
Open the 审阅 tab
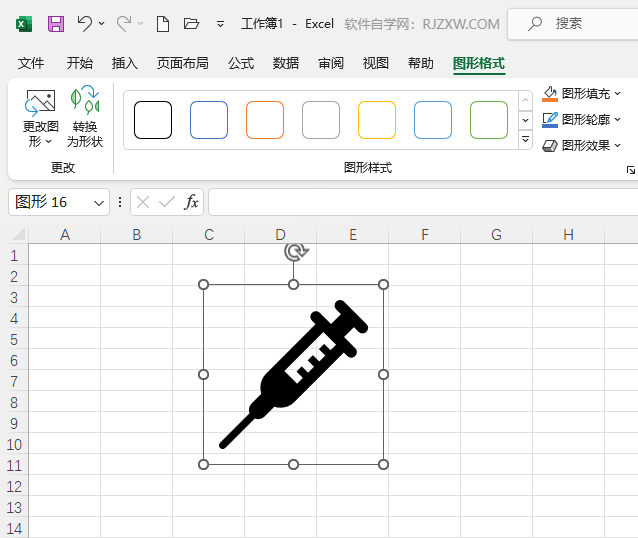tap(331, 63)
